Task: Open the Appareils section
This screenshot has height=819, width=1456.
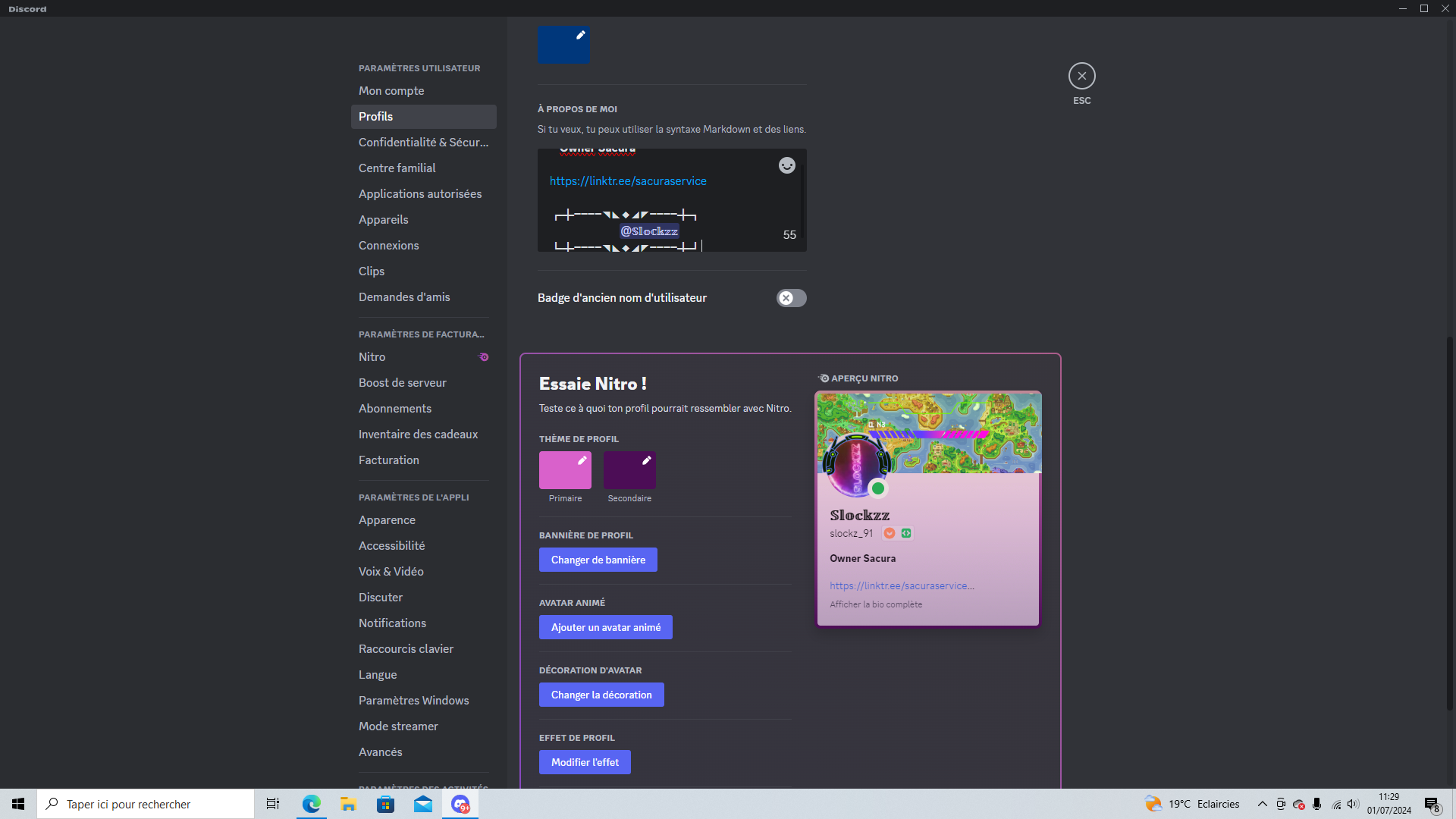Action: [x=423, y=220]
